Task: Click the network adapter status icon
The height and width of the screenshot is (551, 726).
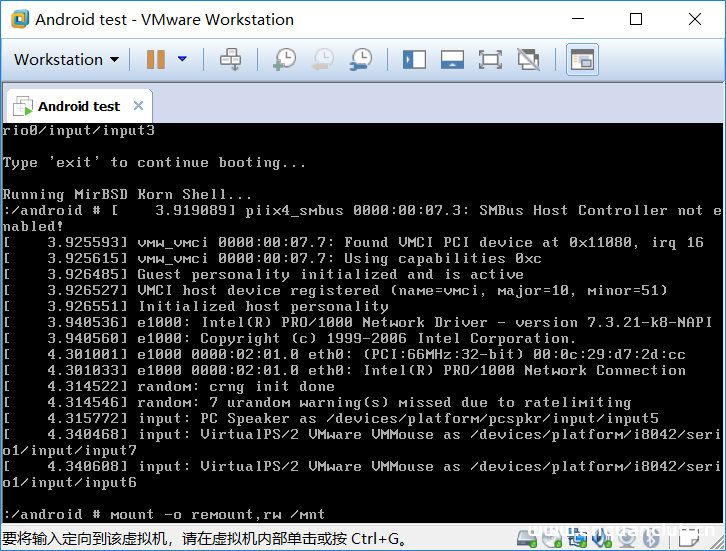Action: coord(577,538)
